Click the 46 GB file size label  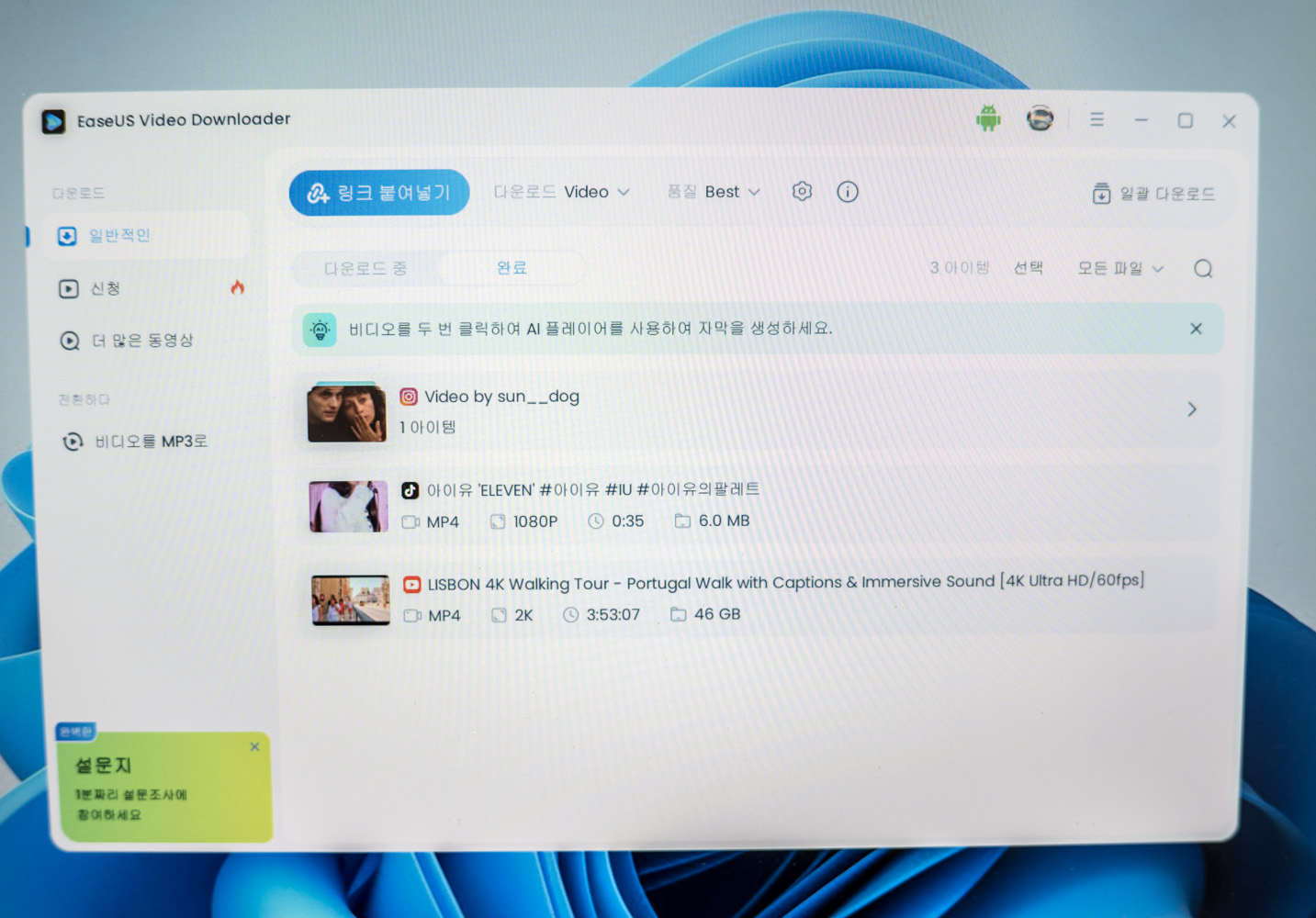[x=717, y=614]
